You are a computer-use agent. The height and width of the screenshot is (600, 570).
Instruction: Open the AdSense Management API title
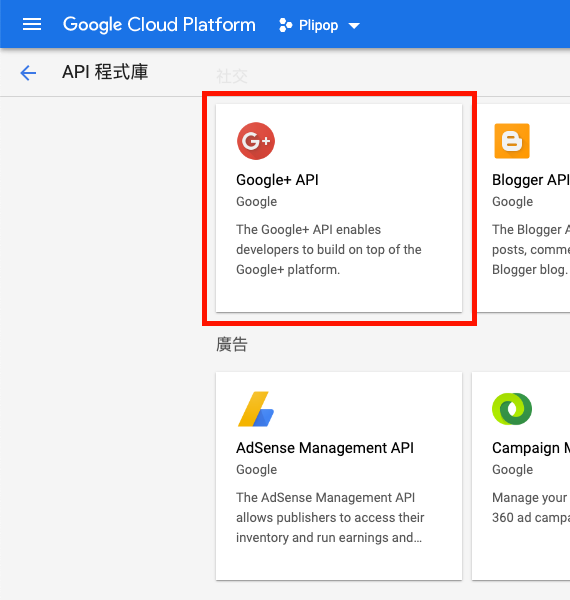[x=325, y=448]
